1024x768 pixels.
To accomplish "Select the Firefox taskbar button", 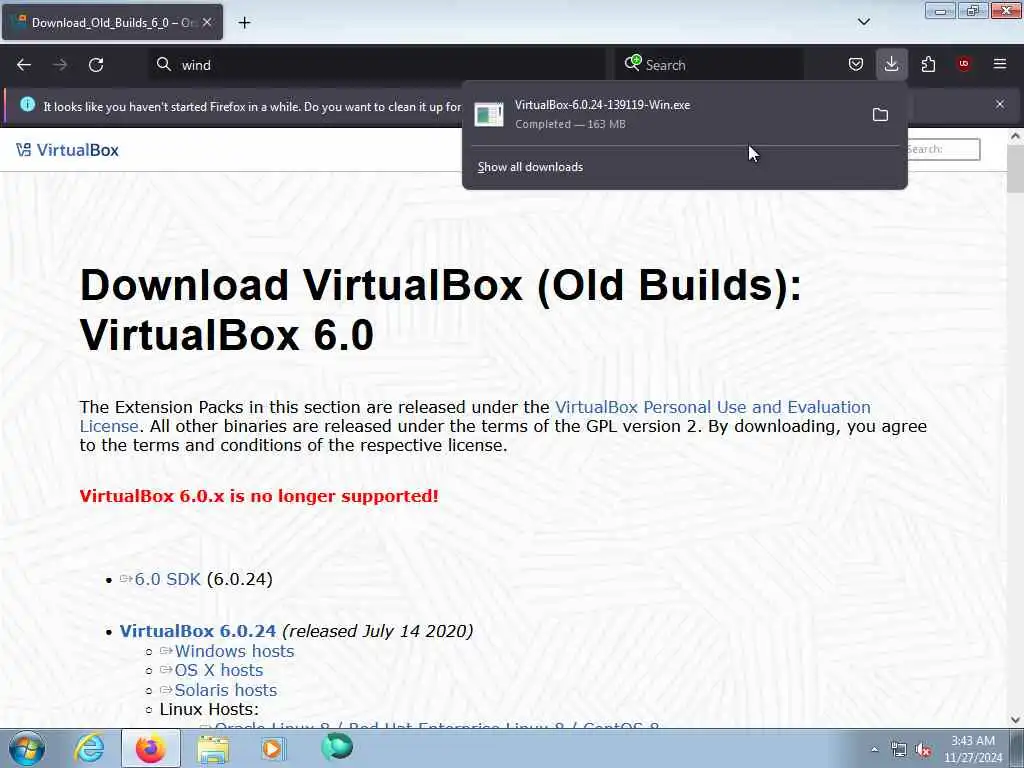I will click(x=151, y=748).
